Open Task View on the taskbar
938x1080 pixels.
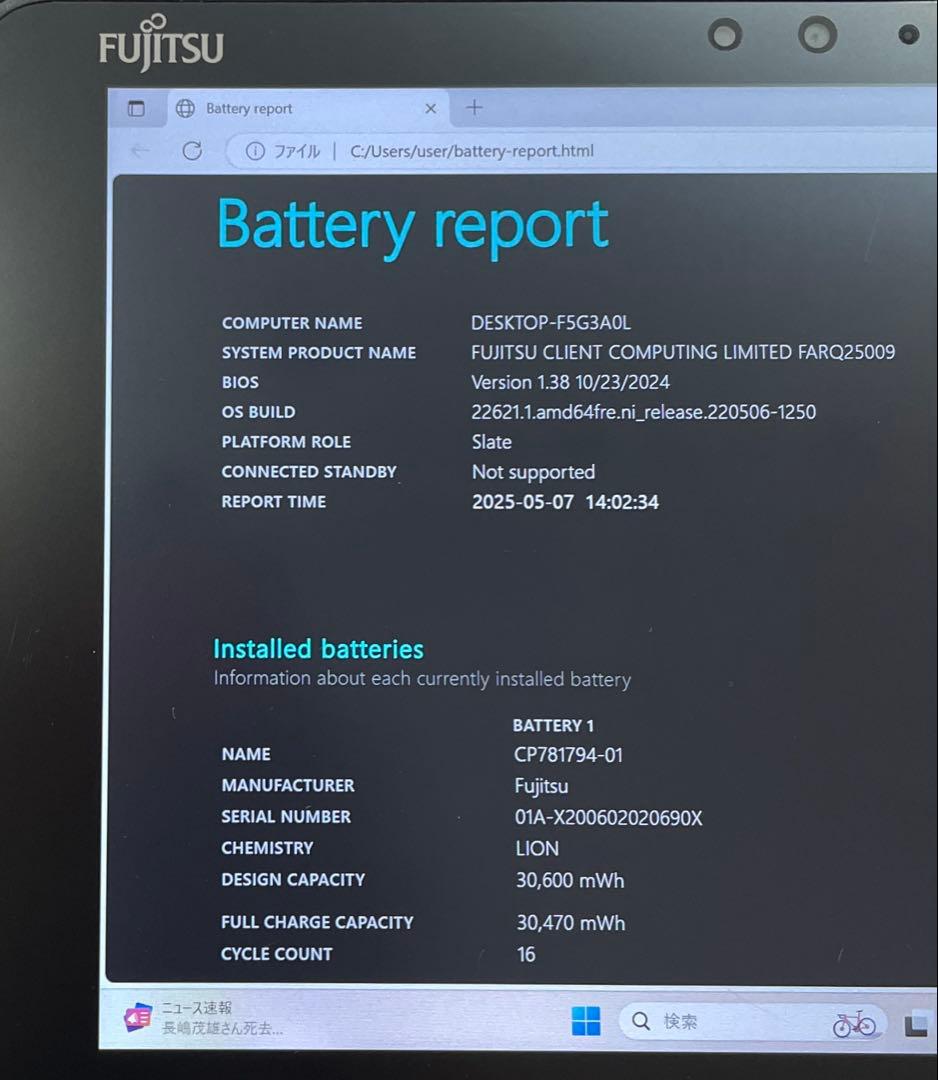point(916,1024)
